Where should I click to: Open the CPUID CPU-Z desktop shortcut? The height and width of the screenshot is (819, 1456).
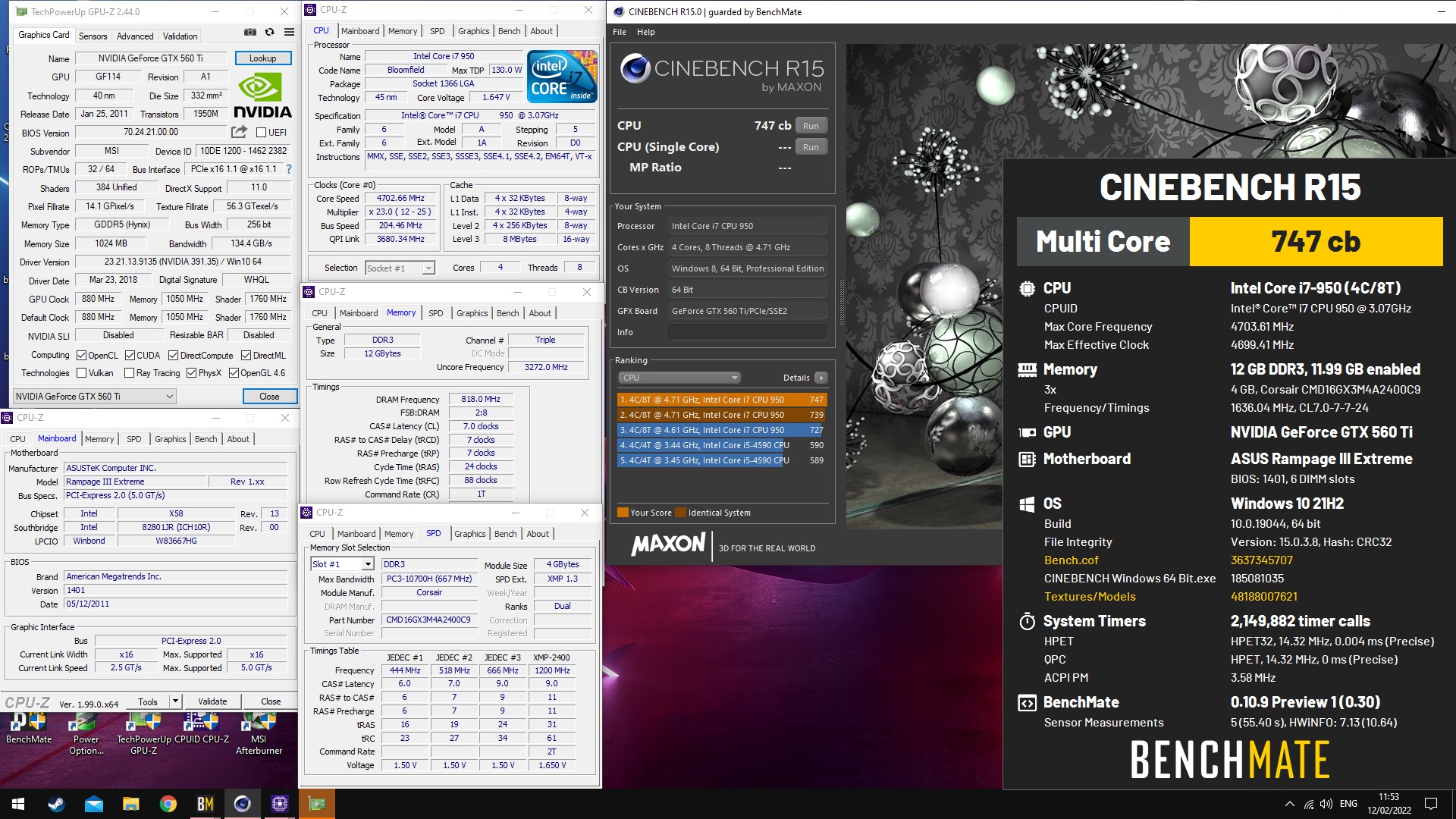[202, 730]
